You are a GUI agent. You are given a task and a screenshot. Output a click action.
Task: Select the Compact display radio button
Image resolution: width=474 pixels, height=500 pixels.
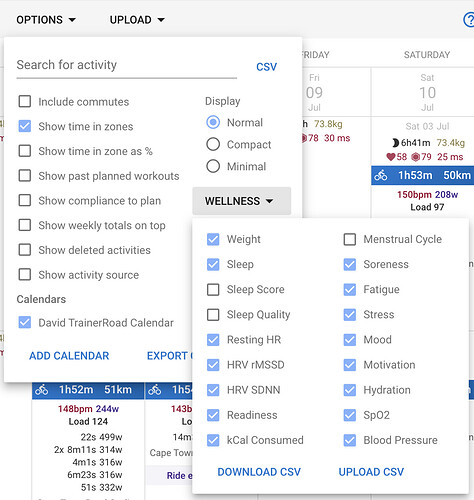213,144
